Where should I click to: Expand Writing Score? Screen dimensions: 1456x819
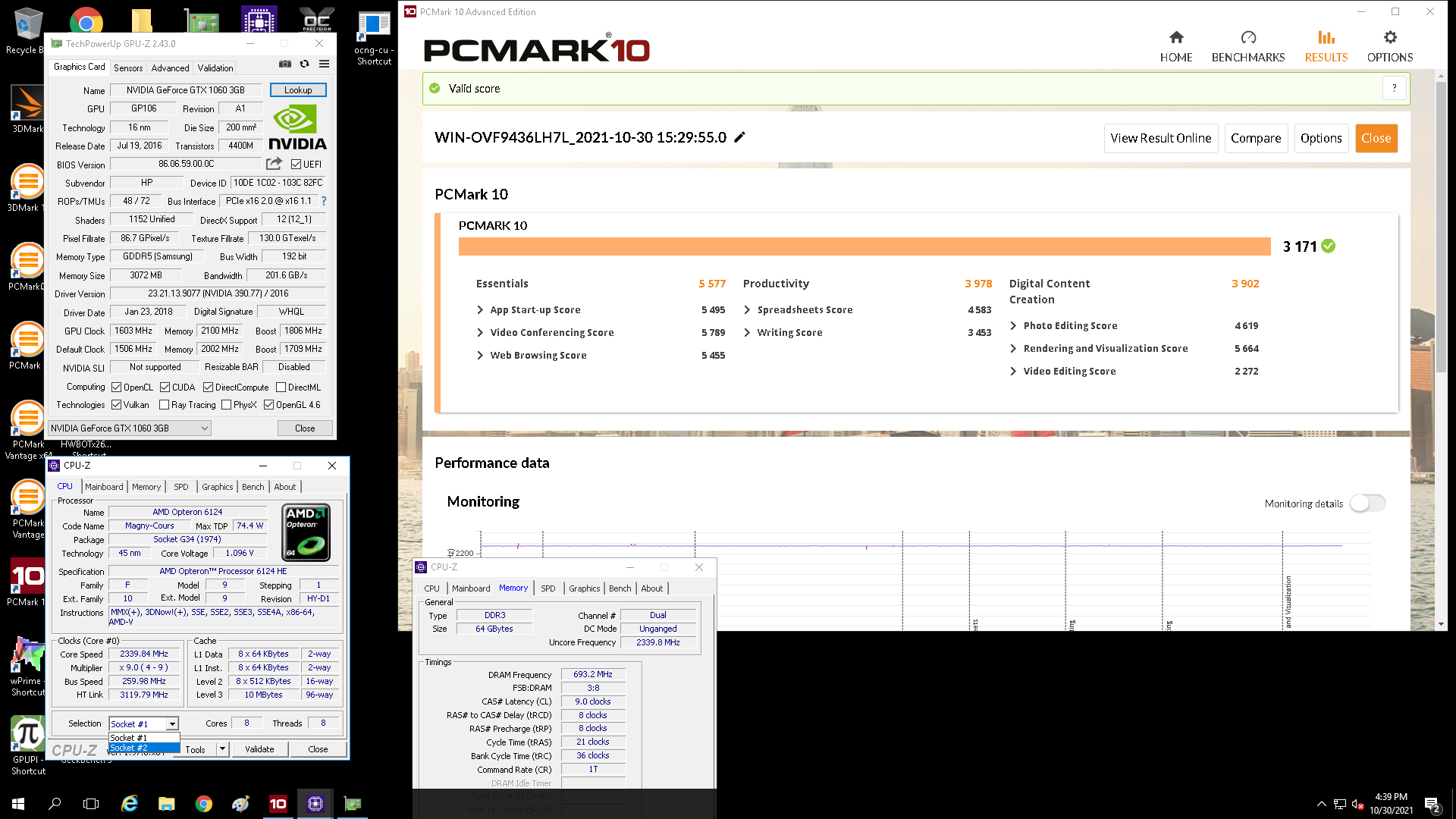[x=747, y=332]
